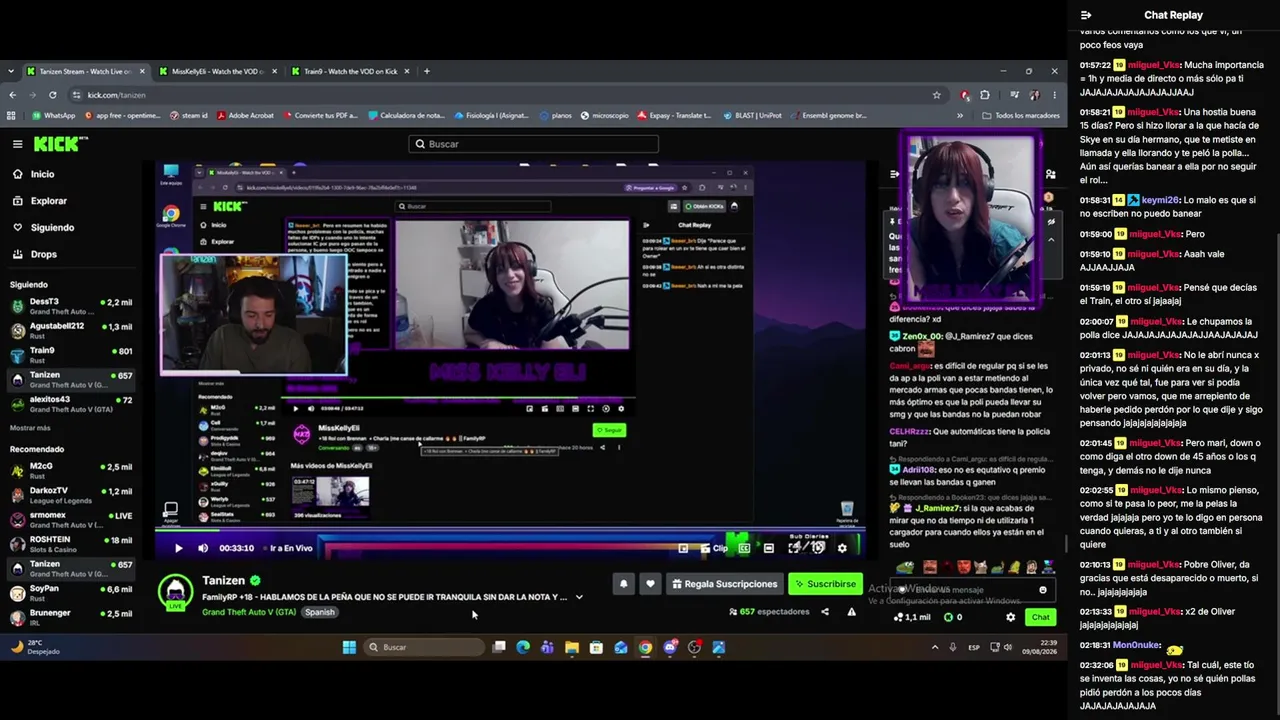Open srmomex recommended channel
This screenshot has width=1280, height=720.
pos(70,520)
